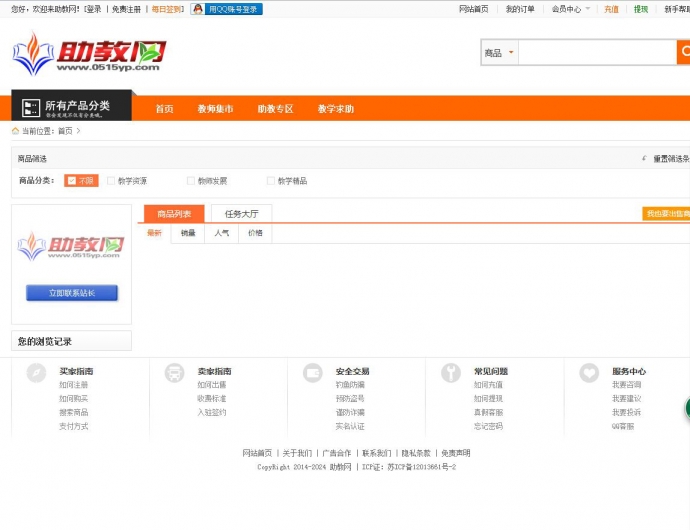The width and height of the screenshot is (690, 530).
Task: Open 如何购买 help link
Action: coord(73,398)
